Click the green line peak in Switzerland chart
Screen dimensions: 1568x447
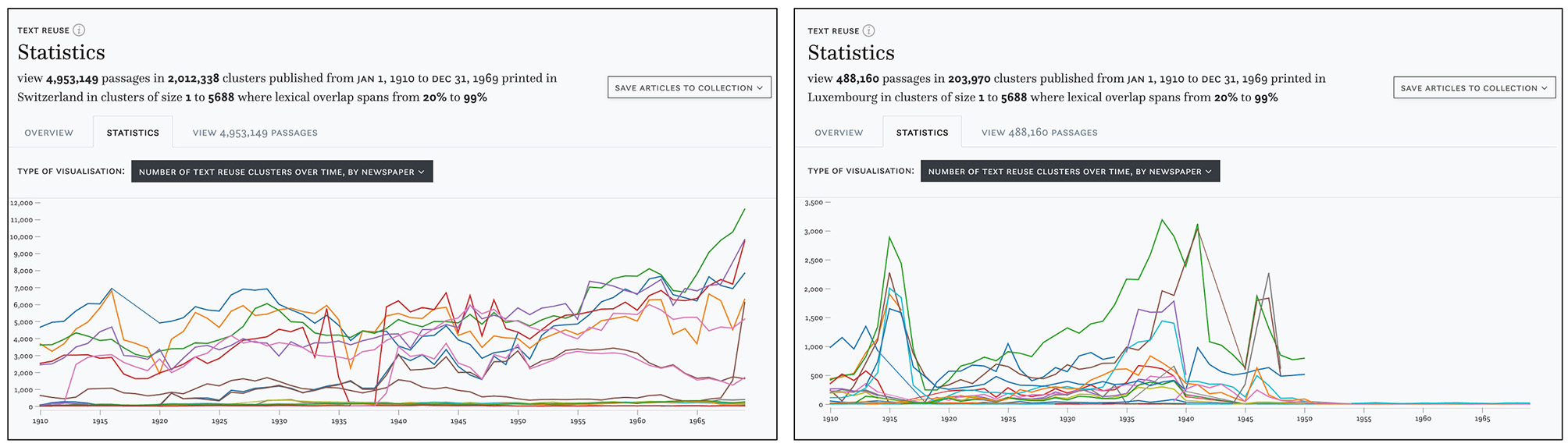[x=744, y=209]
